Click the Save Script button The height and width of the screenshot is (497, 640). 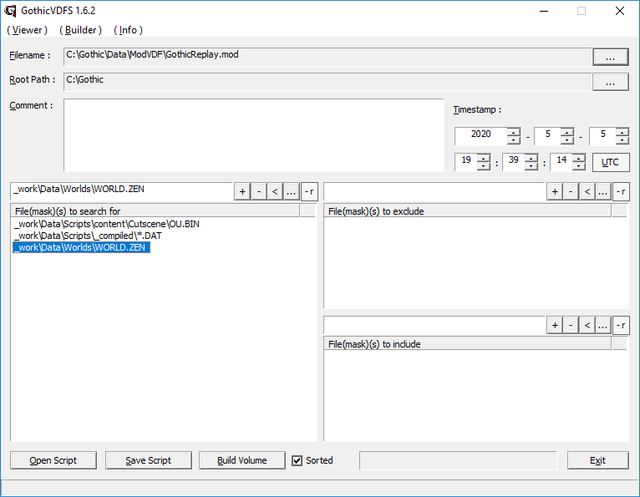click(x=148, y=460)
